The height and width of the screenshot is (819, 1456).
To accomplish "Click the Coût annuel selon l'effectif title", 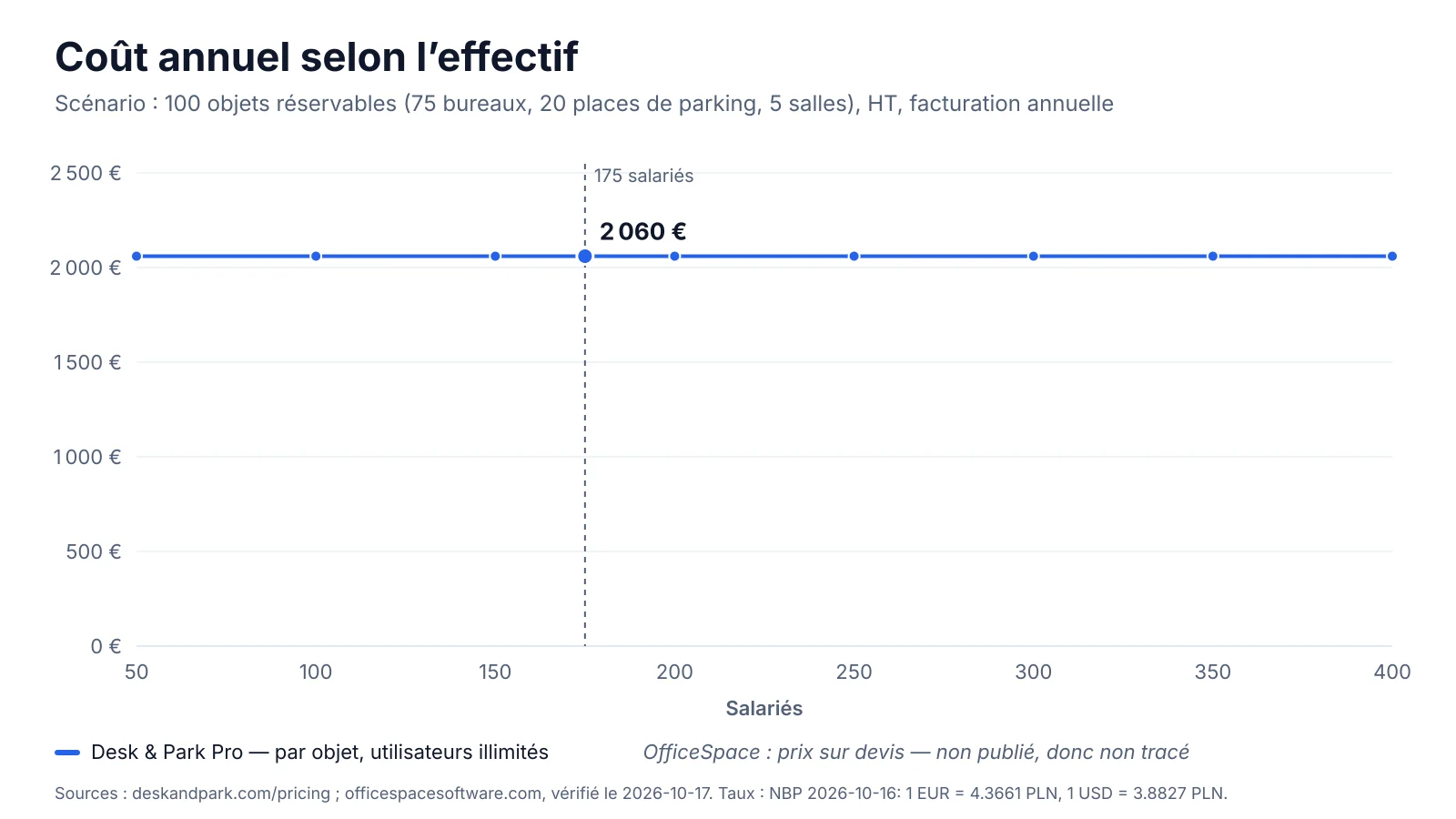I will coord(316,57).
